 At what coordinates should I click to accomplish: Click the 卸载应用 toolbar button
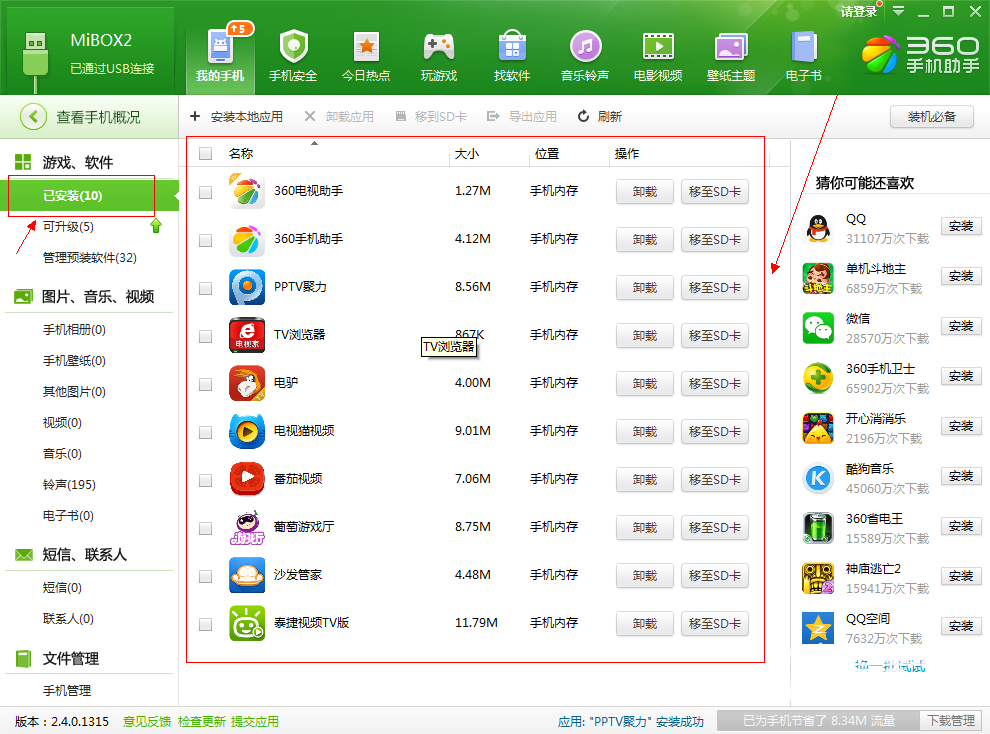[x=339, y=117]
